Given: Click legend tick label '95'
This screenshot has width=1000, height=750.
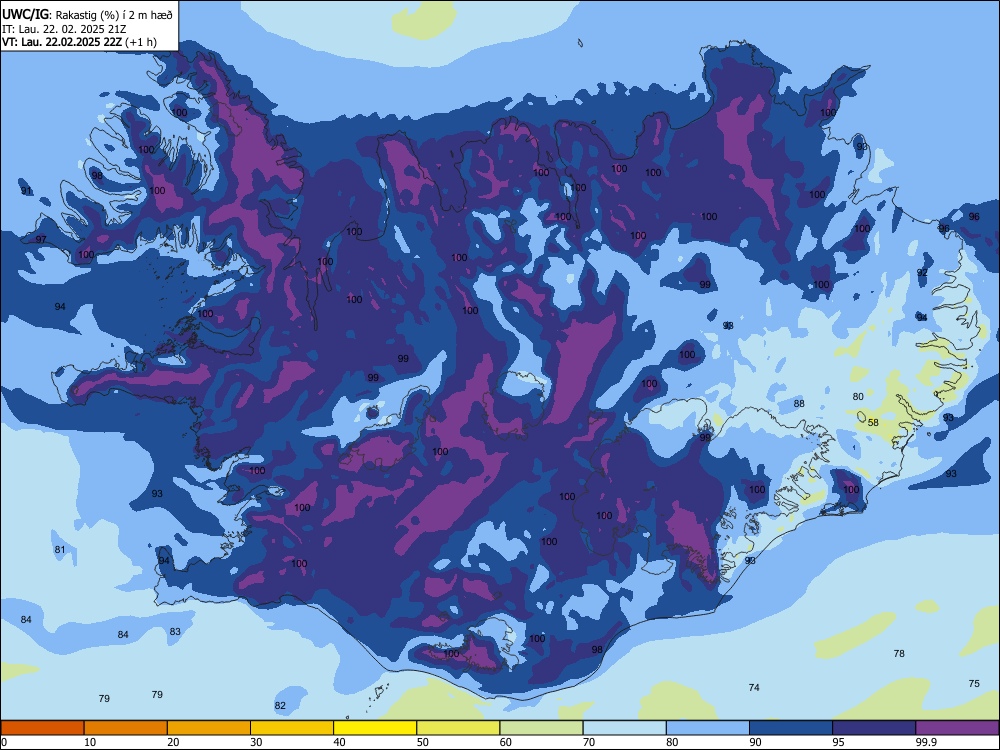Looking at the screenshot, I should (838, 742).
